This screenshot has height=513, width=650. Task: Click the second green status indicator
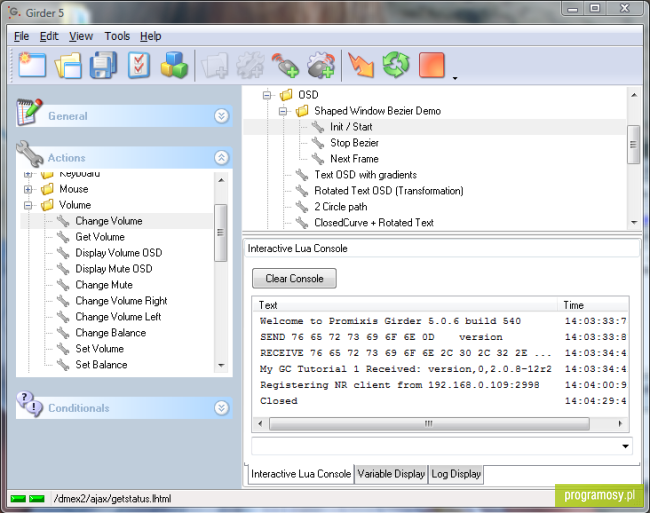tap(37, 498)
